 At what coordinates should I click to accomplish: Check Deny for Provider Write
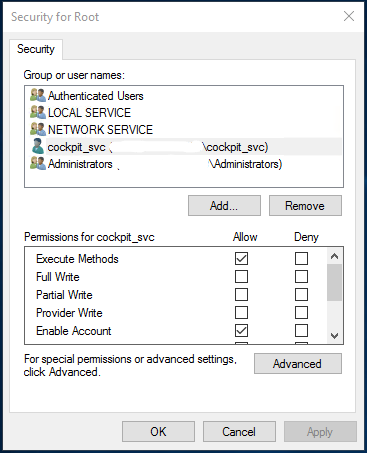(301, 312)
